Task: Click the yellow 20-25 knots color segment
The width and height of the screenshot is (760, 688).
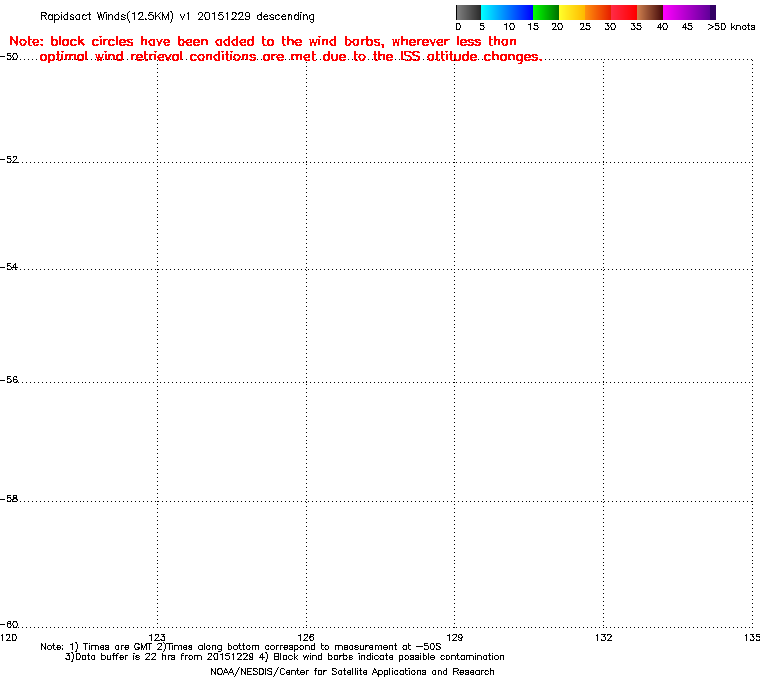Action: pos(572,12)
